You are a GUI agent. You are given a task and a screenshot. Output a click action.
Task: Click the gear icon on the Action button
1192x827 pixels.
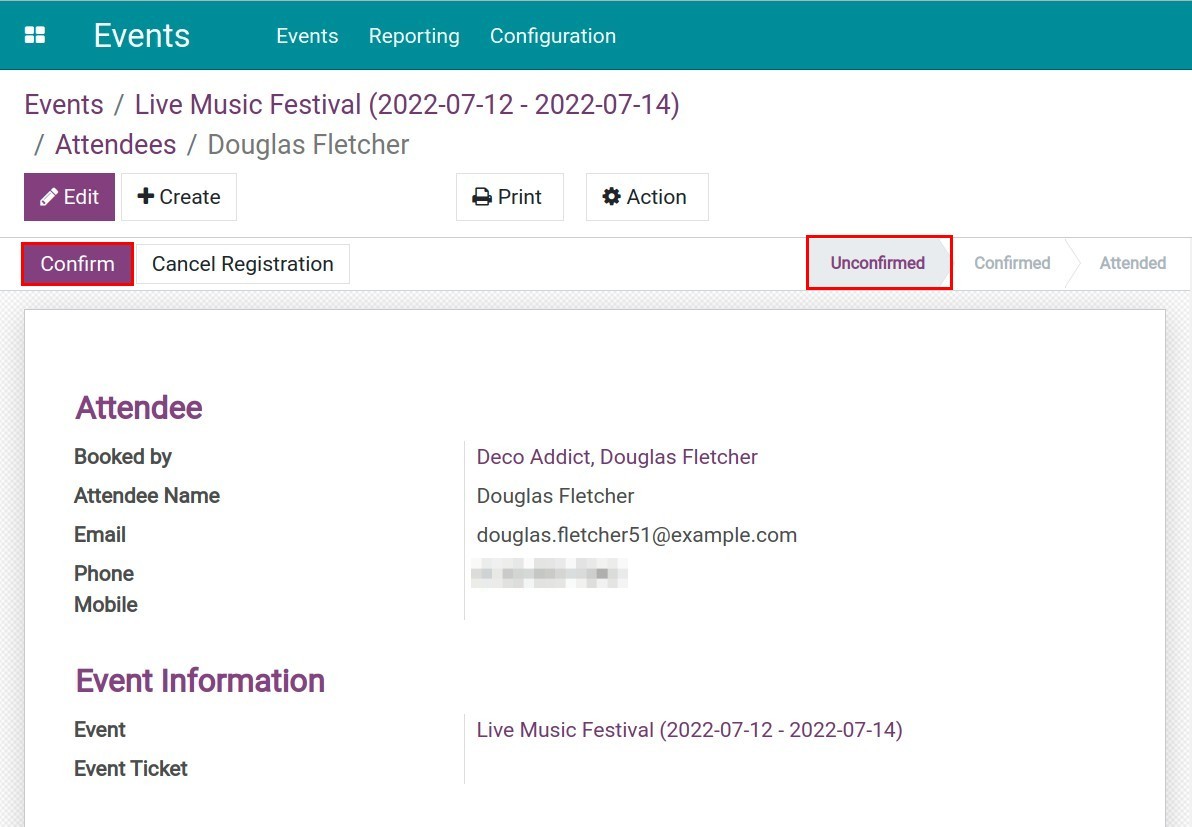(x=612, y=196)
